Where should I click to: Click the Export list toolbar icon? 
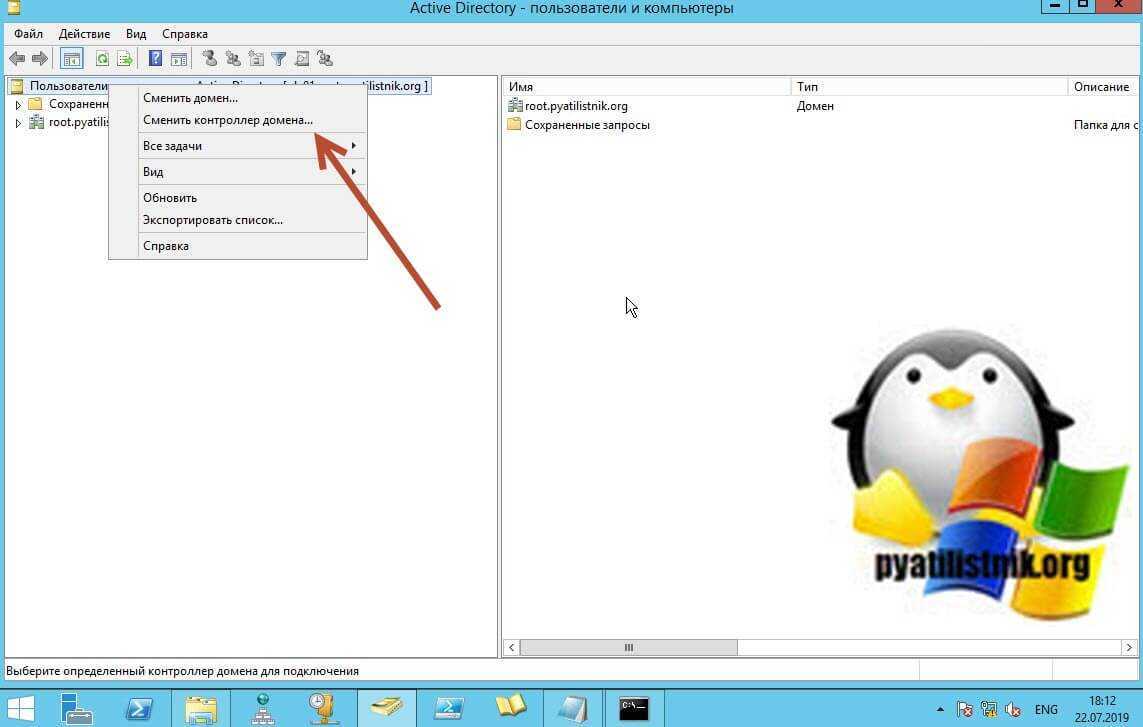pos(125,59)
